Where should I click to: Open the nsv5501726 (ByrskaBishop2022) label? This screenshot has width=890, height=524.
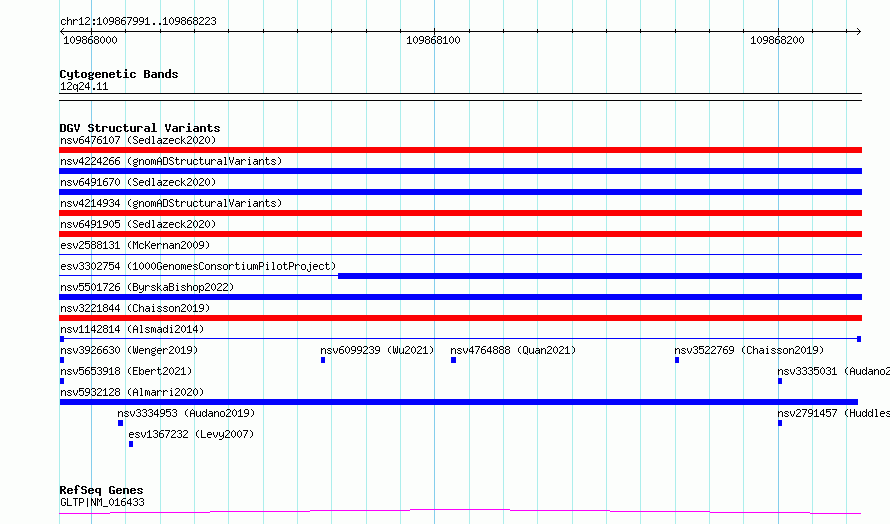coord(147,287)
